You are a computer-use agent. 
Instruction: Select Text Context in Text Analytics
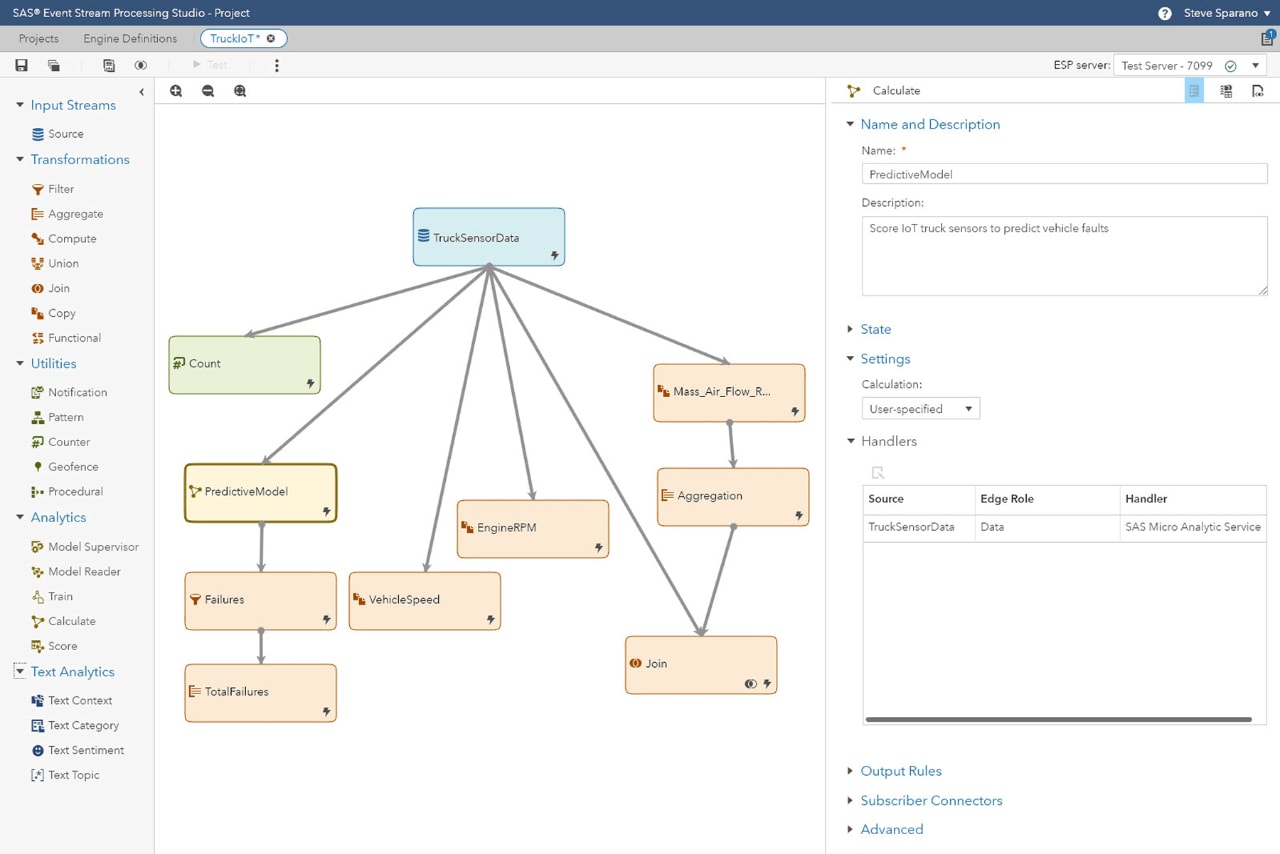[72, 701]
